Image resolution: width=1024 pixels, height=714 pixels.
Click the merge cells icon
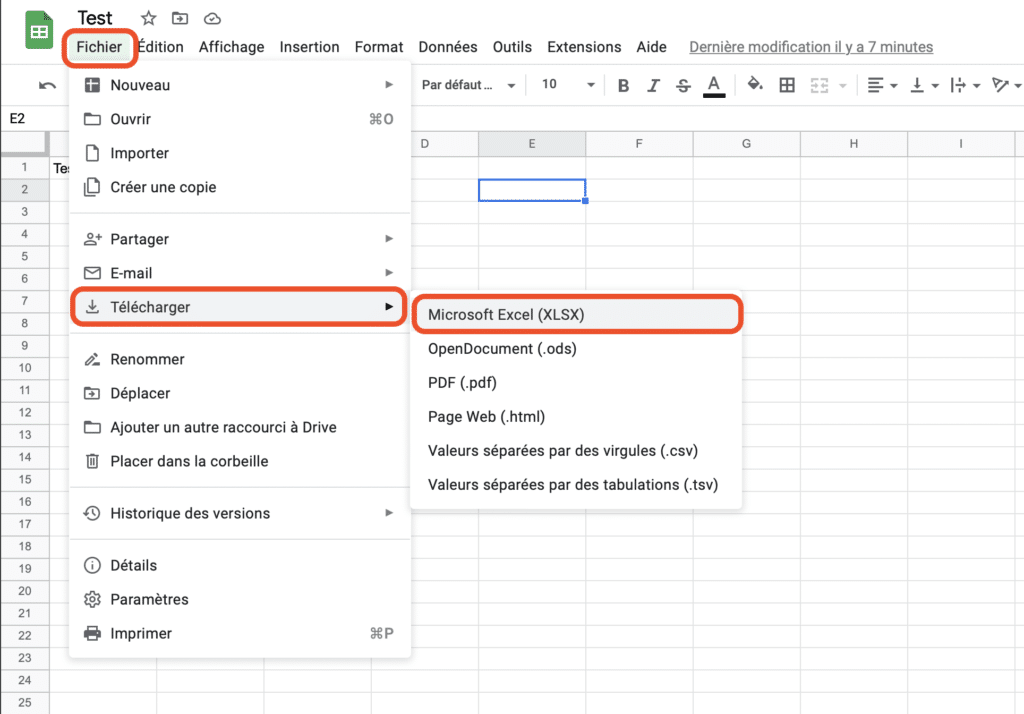(819, 85)
